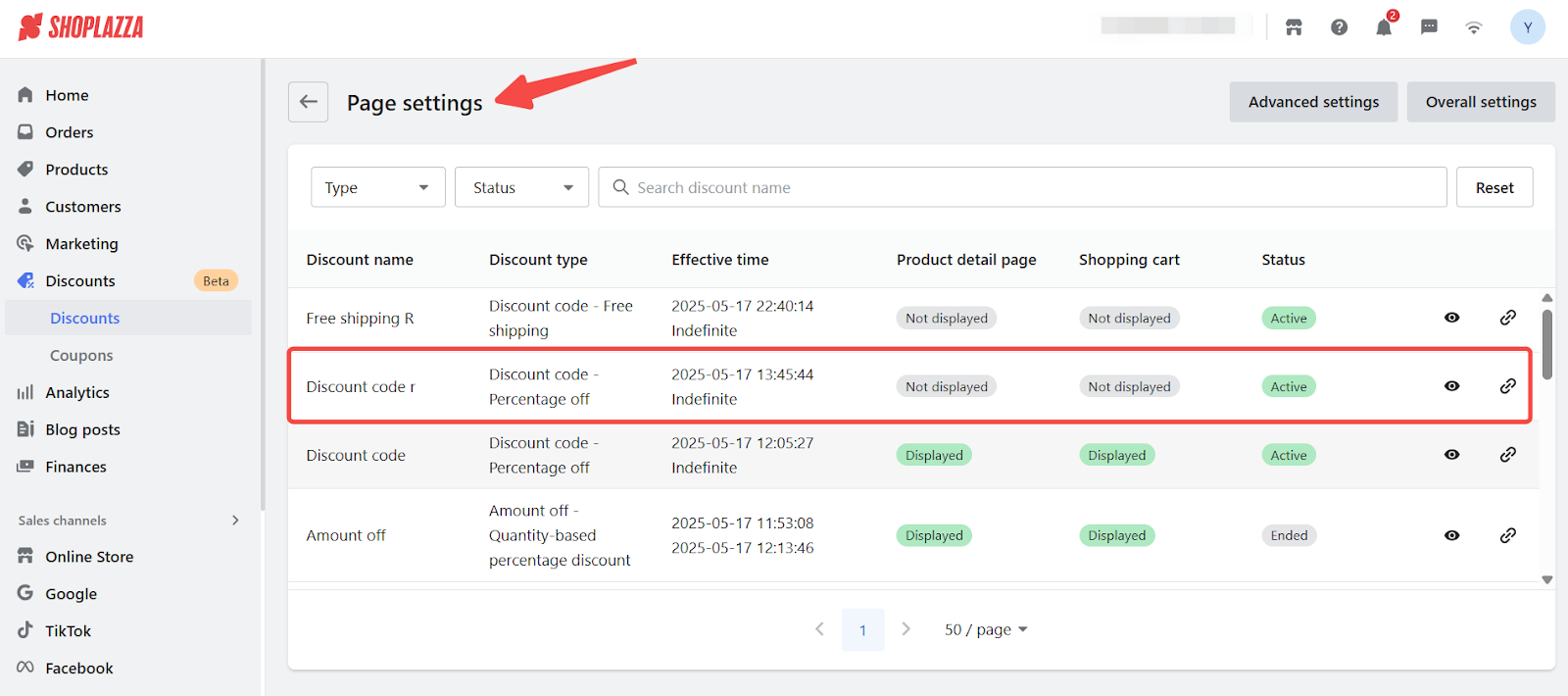This screenshot has width=1568, height=696.
Task: Click the discount table vertical scrollbar
Action: pyautogui.click(x=1546, y=344)
